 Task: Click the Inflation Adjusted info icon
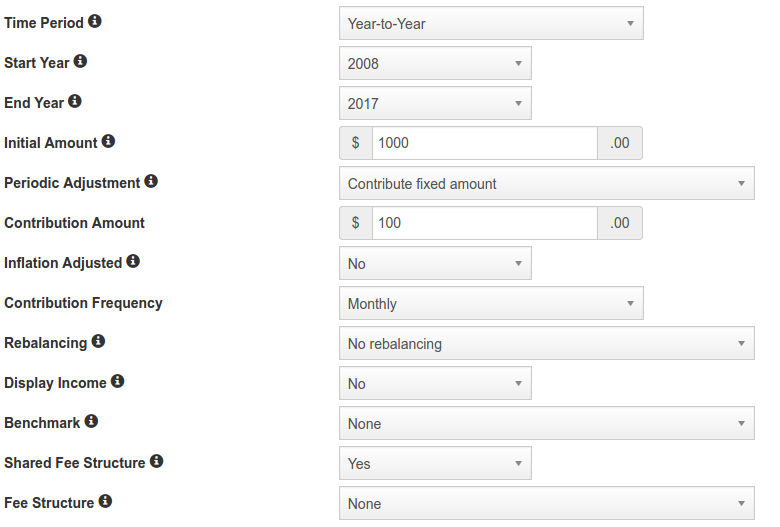133,261
